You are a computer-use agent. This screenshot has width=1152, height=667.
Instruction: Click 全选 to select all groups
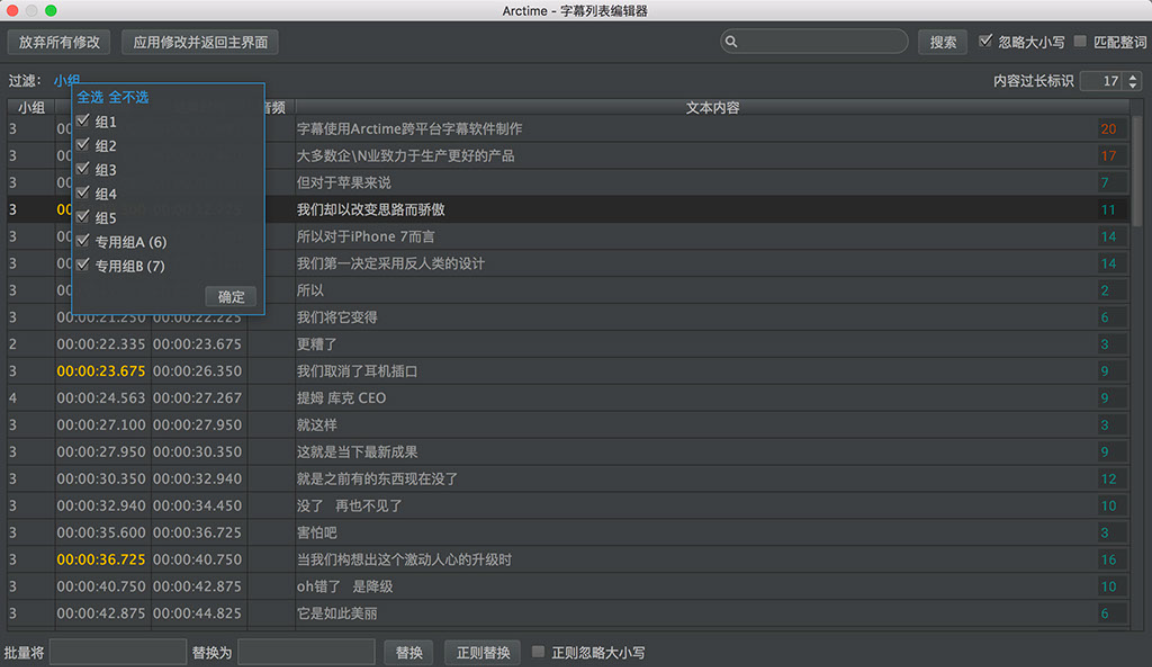click(90, 97)
